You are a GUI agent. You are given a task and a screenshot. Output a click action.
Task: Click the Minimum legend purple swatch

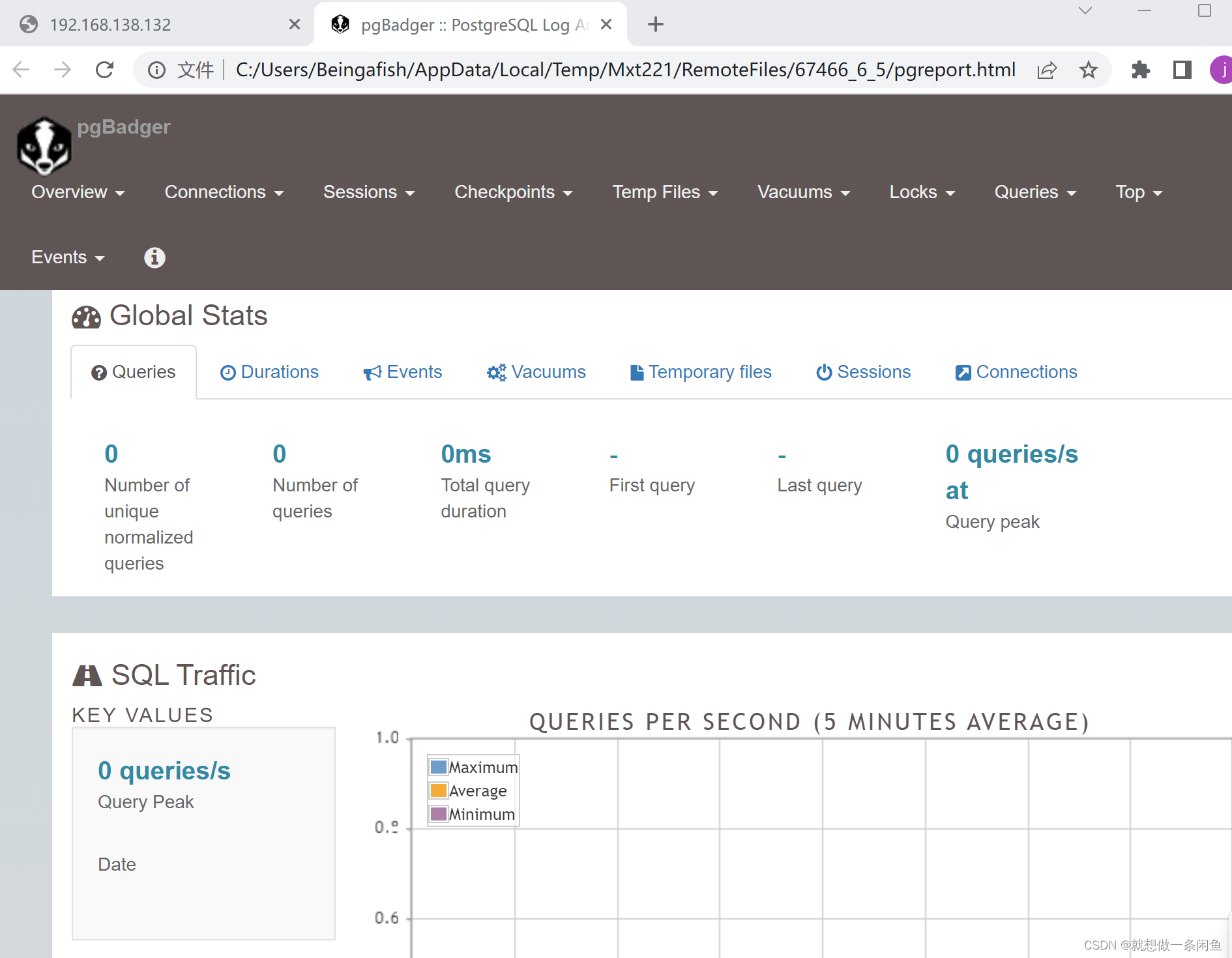click(439, 814)
